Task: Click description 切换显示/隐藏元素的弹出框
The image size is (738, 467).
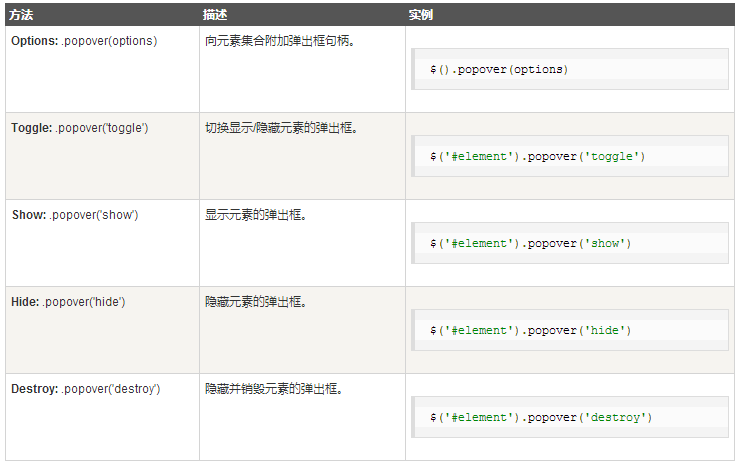Action: pyautogui.click(x=281, y=128)
